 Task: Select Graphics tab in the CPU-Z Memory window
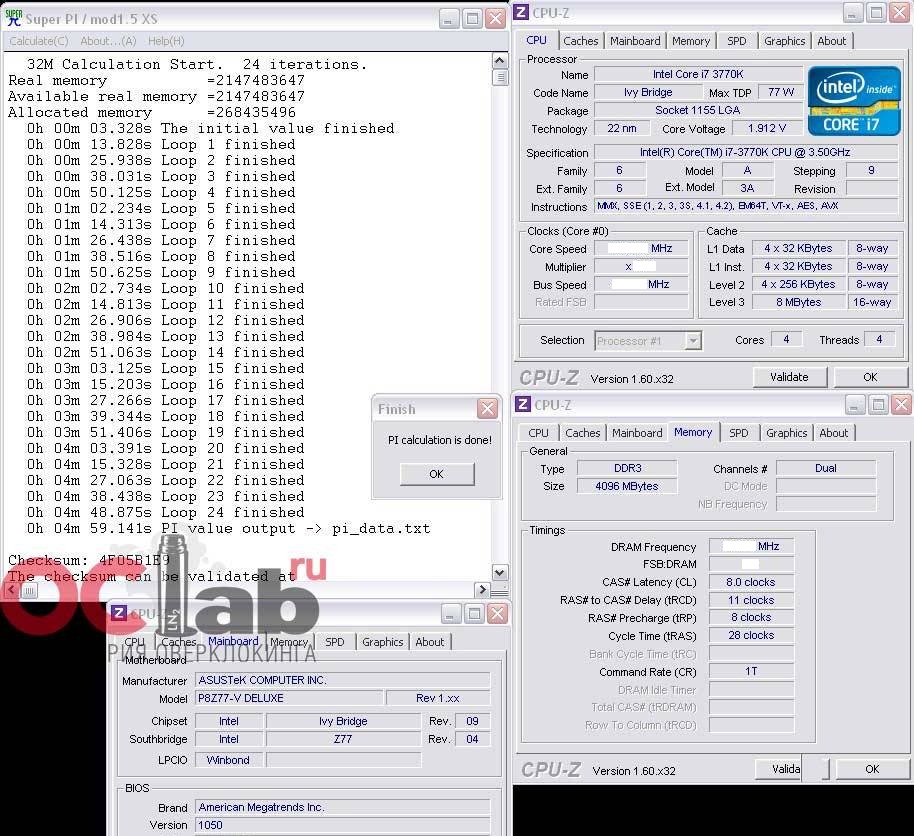(x=786, y=433)
